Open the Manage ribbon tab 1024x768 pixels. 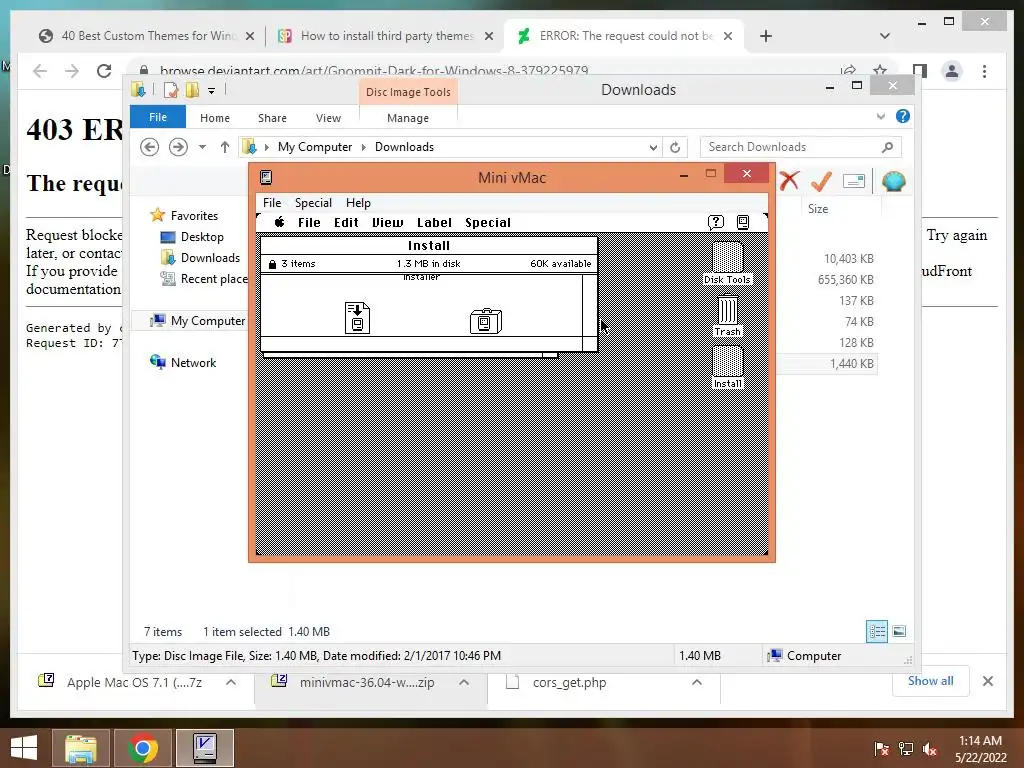click(408, 118)
